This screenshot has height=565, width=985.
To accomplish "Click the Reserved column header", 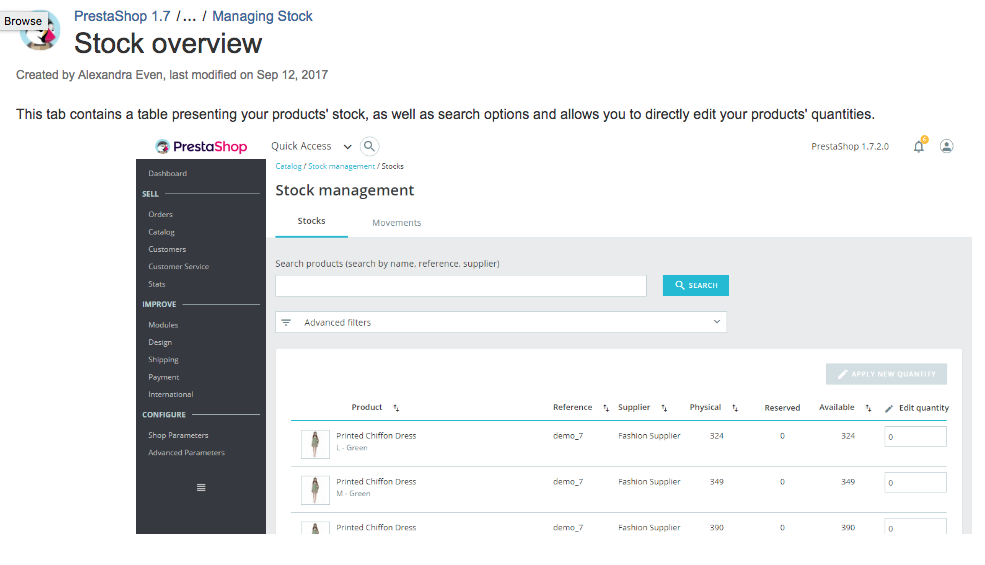I will pos(782,408).
